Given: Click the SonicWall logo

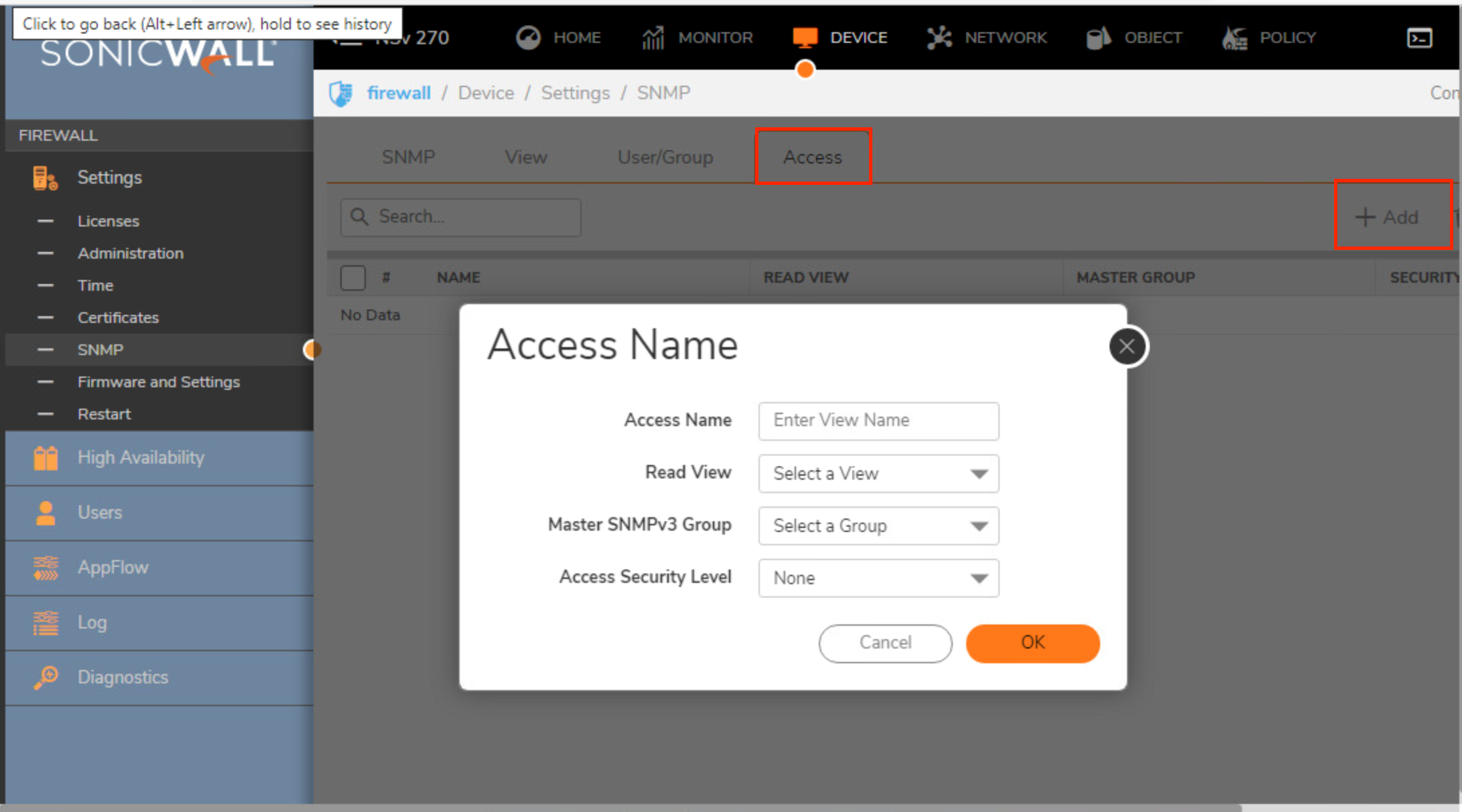Looking at the screenshot, I should click(158, 55).
